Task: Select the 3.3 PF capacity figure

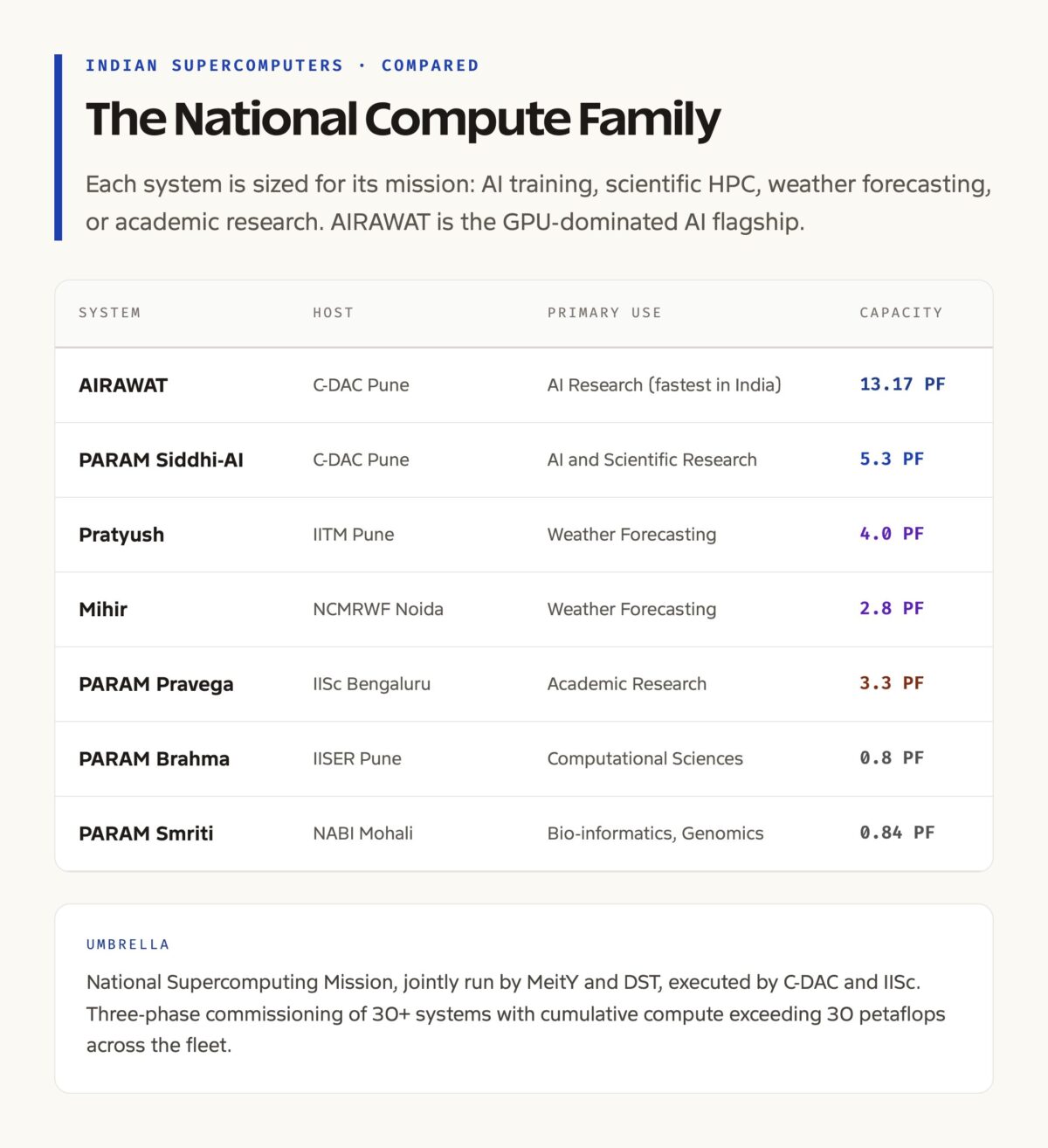Action: (x=892, y=683)
